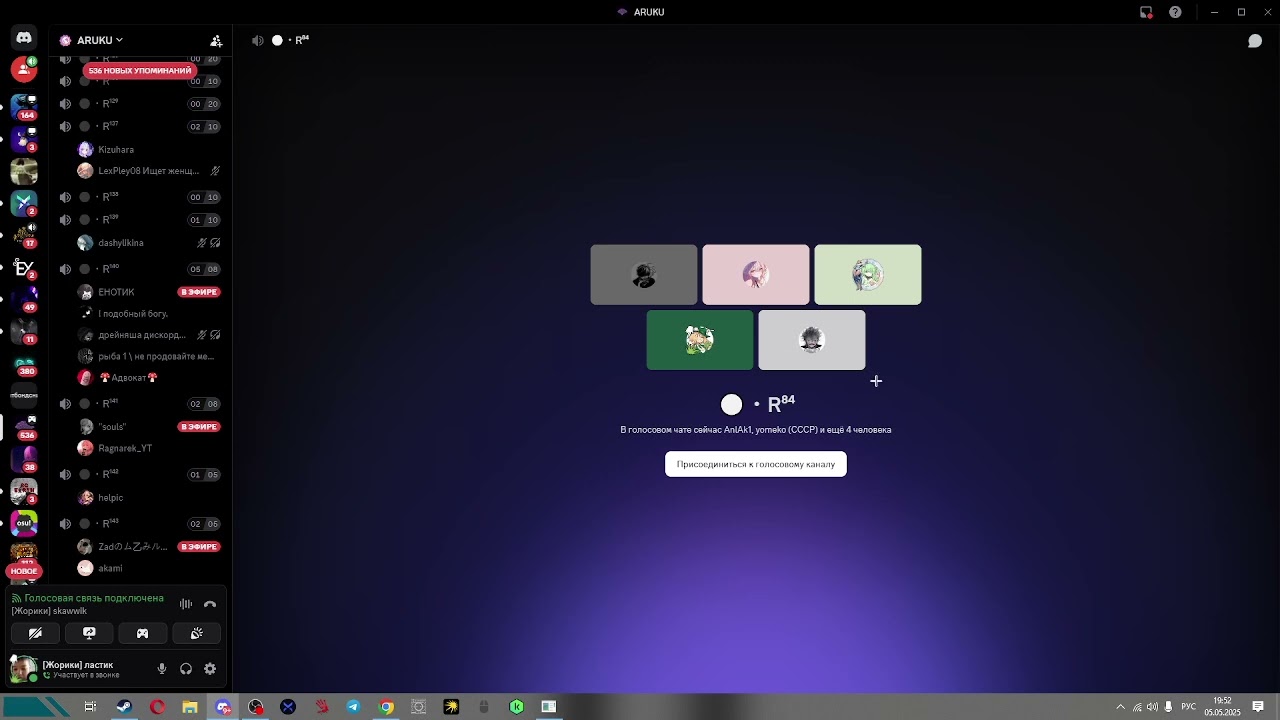Switch the РУС keyboard language indicator
This screenshot has height=720, width=1280.
point(1188,707)
